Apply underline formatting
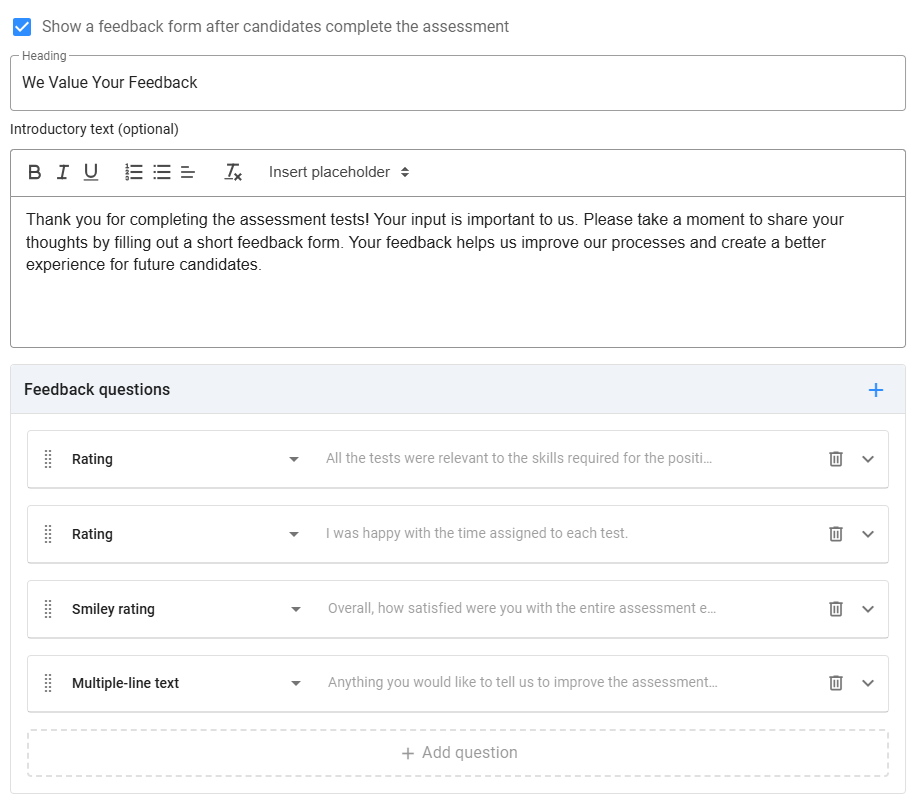The width and height of the screenshot is (917, 803). (x=90, y=172)
